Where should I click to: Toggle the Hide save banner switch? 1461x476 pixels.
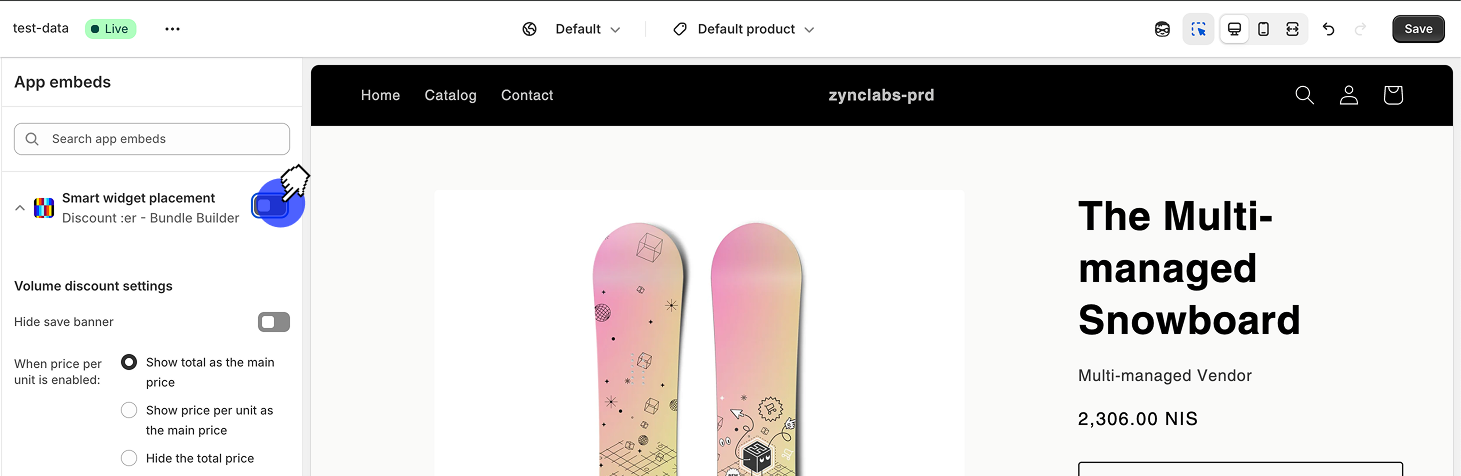click(x=273, y=322)
